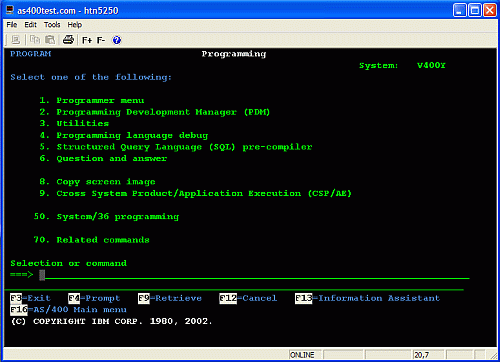500x362 pixels.
Task: Click the blue help question mark icon
Action: [117, 40]
